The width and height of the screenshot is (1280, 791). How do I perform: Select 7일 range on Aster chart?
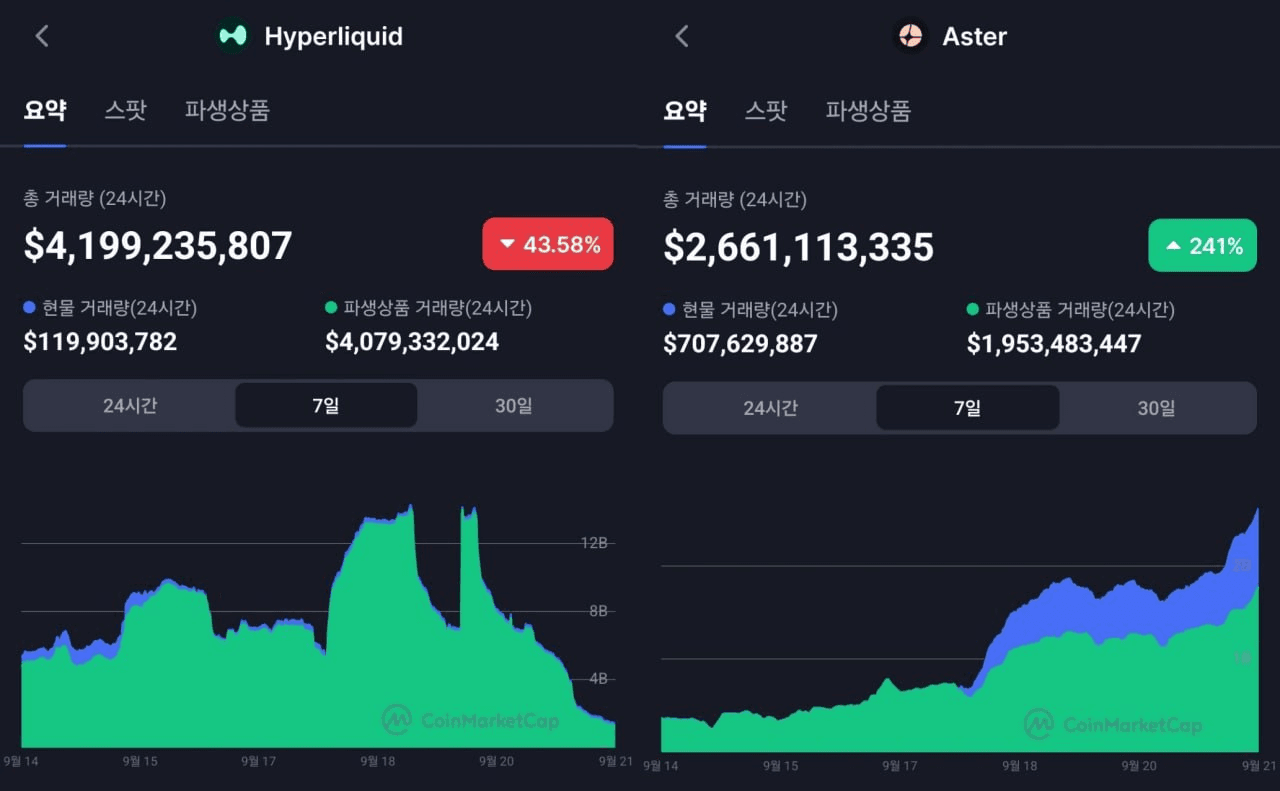(x=967, y=408)
